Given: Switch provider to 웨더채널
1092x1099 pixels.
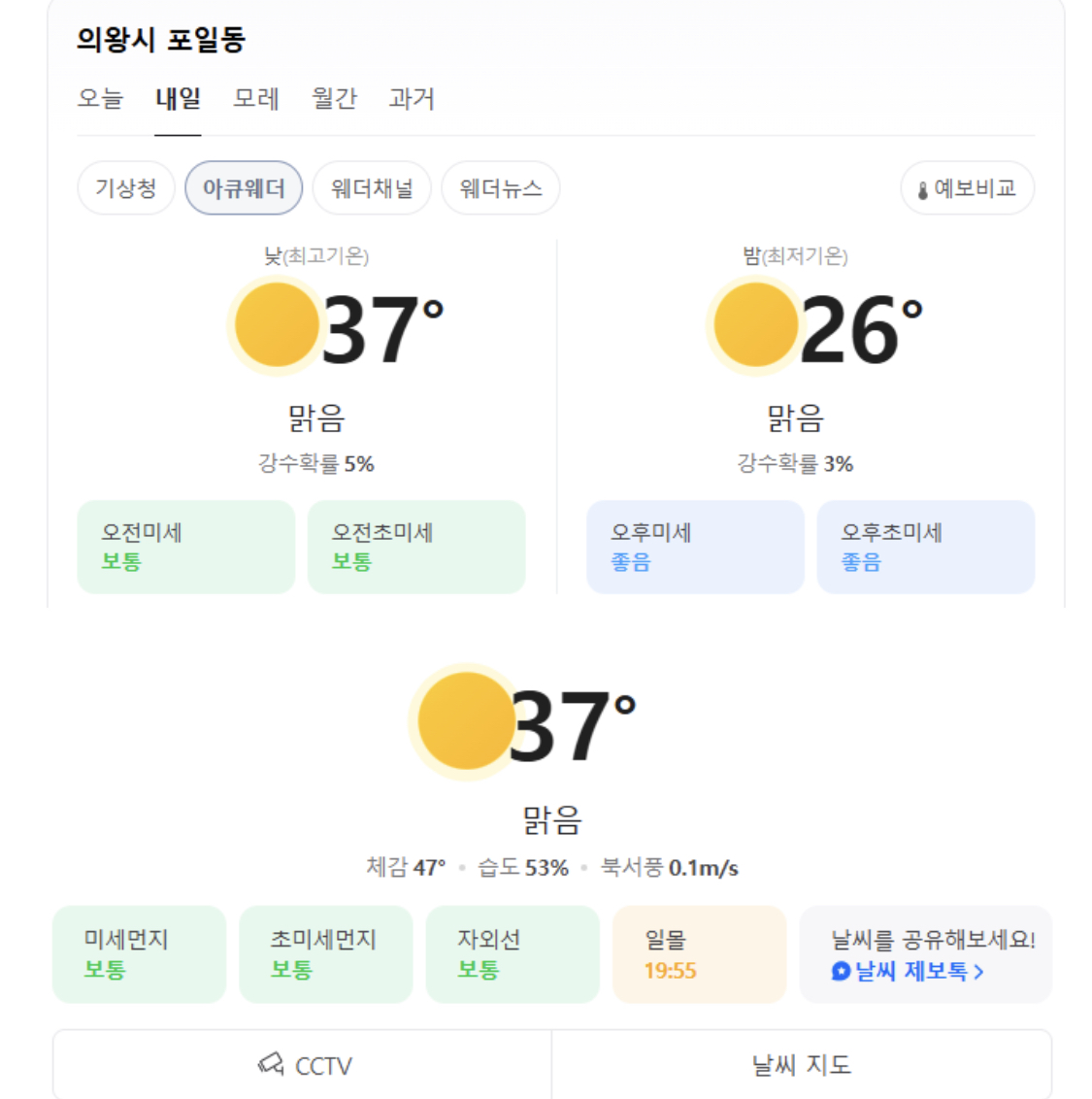Looking at the screenshot, I should [372, 188].
